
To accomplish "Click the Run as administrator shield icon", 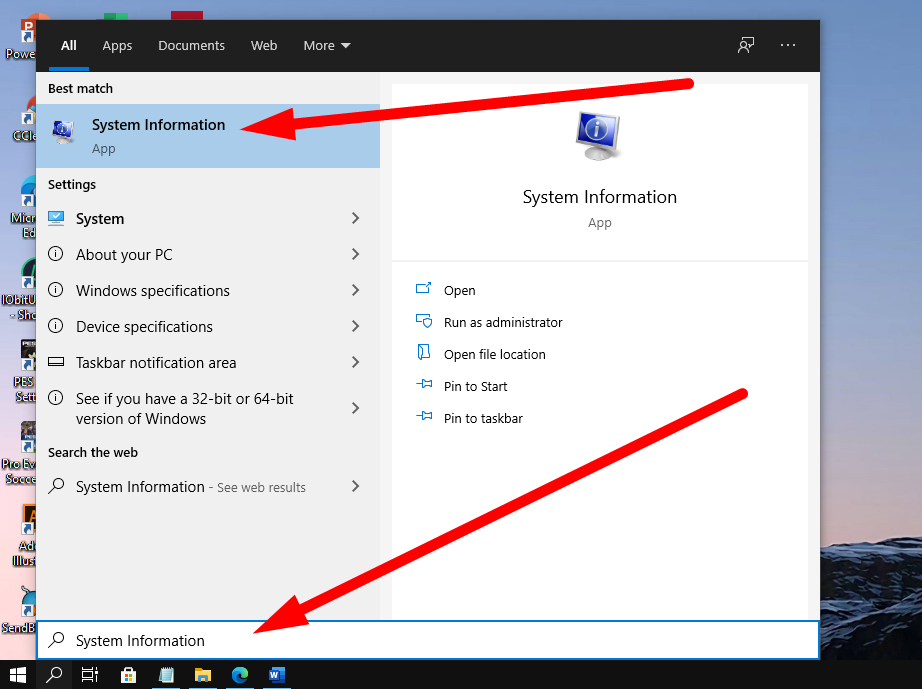I will pos(423,321).
